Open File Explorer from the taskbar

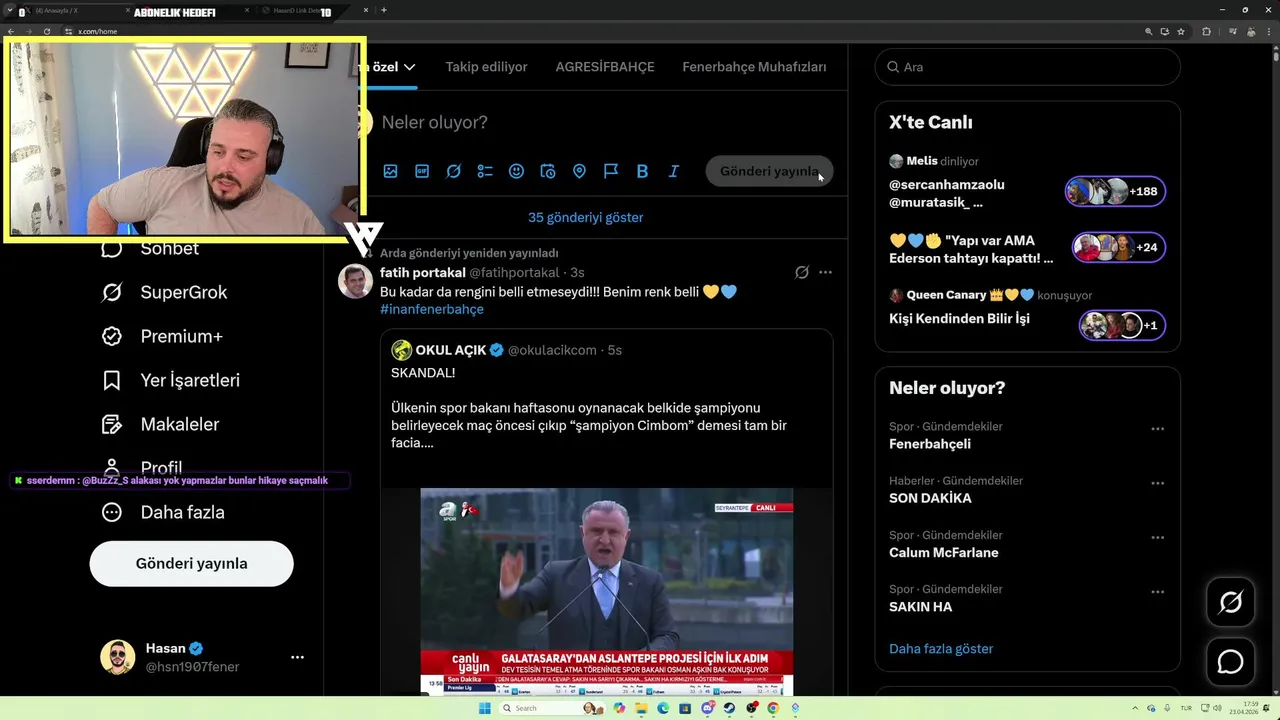point(641,708)
